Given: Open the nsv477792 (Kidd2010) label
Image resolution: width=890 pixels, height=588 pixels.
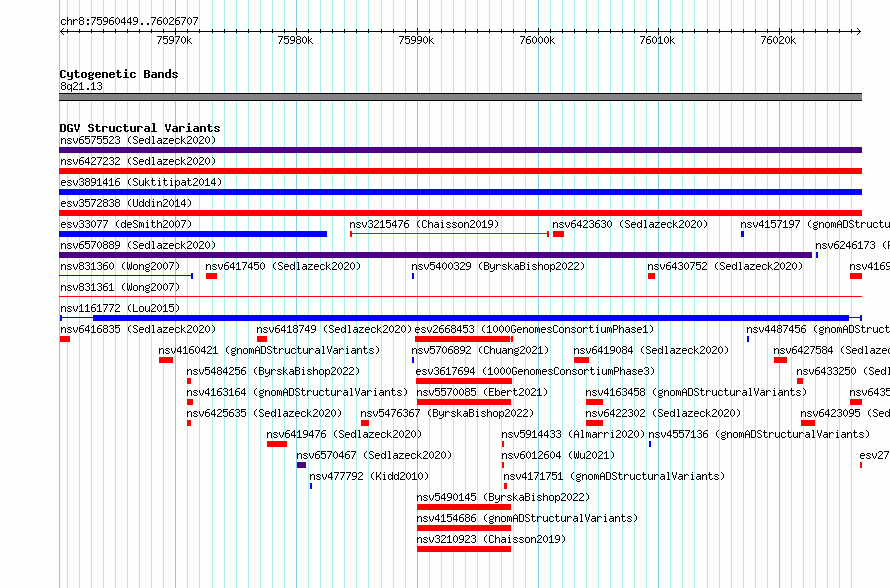Looking at the screenshot, I should tap(369, 476).
